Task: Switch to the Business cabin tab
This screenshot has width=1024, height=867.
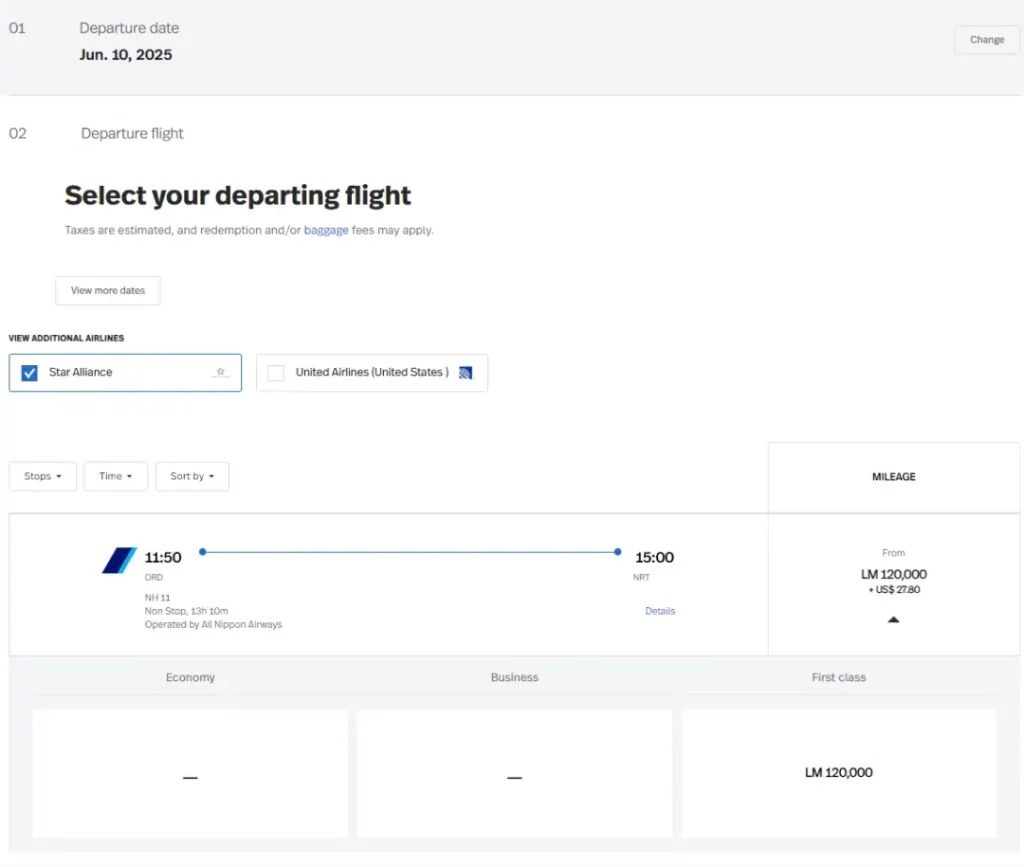Action: tap(514, 678)
